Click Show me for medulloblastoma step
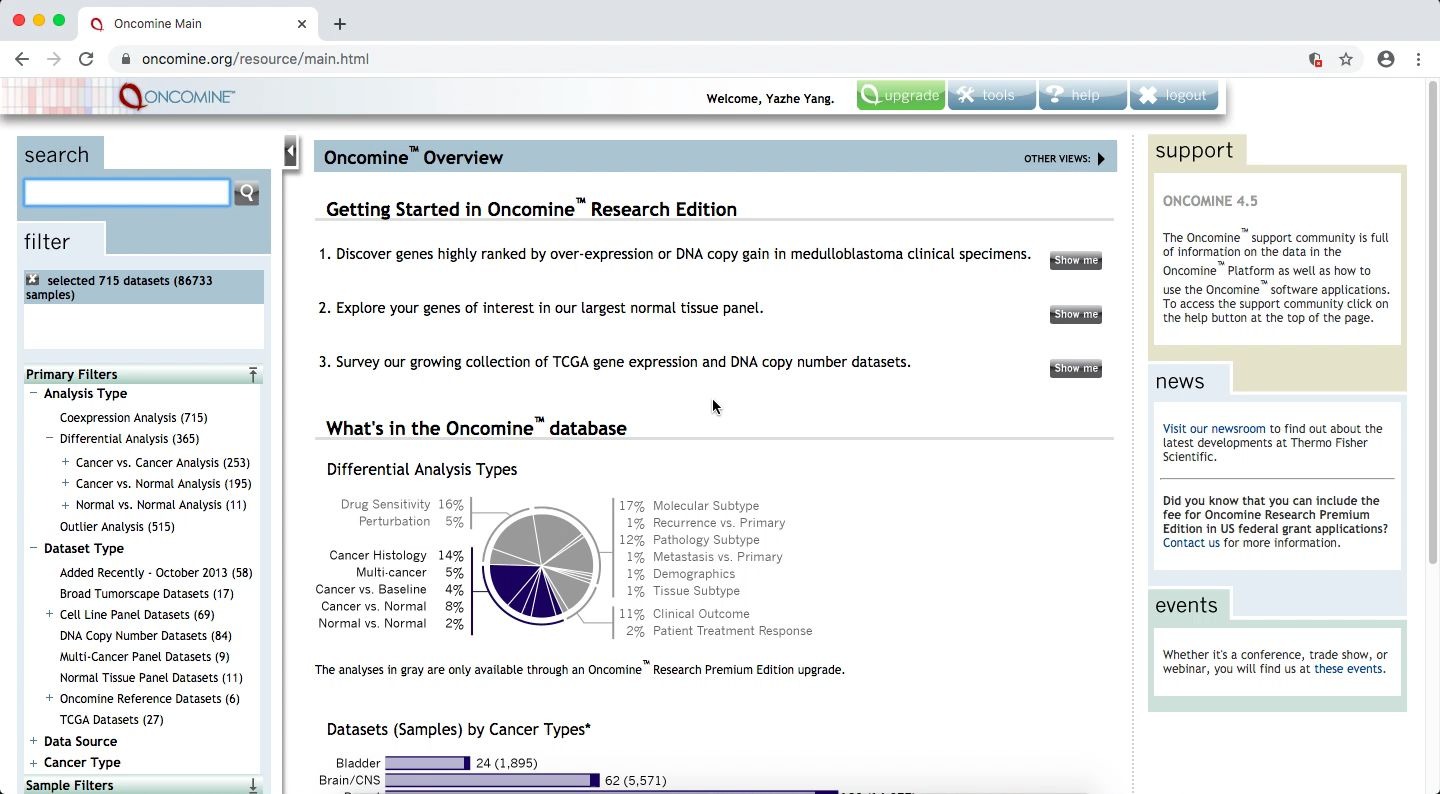 coord(1076,261)
